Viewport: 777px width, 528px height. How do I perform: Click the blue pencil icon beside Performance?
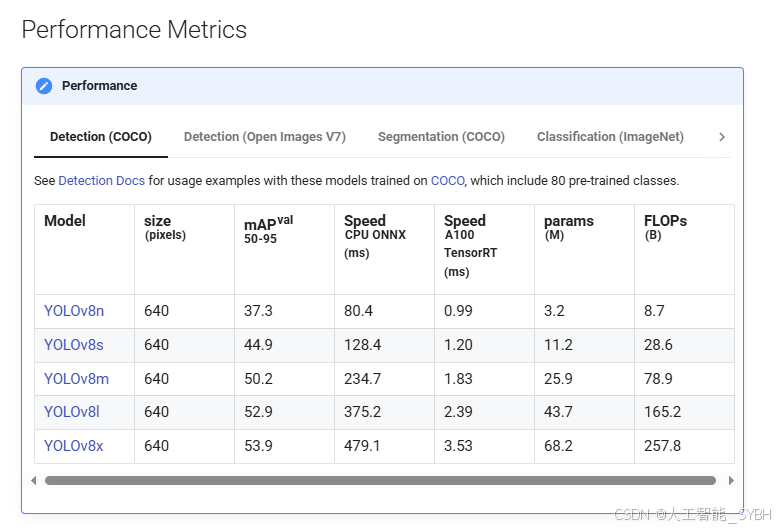43,86
